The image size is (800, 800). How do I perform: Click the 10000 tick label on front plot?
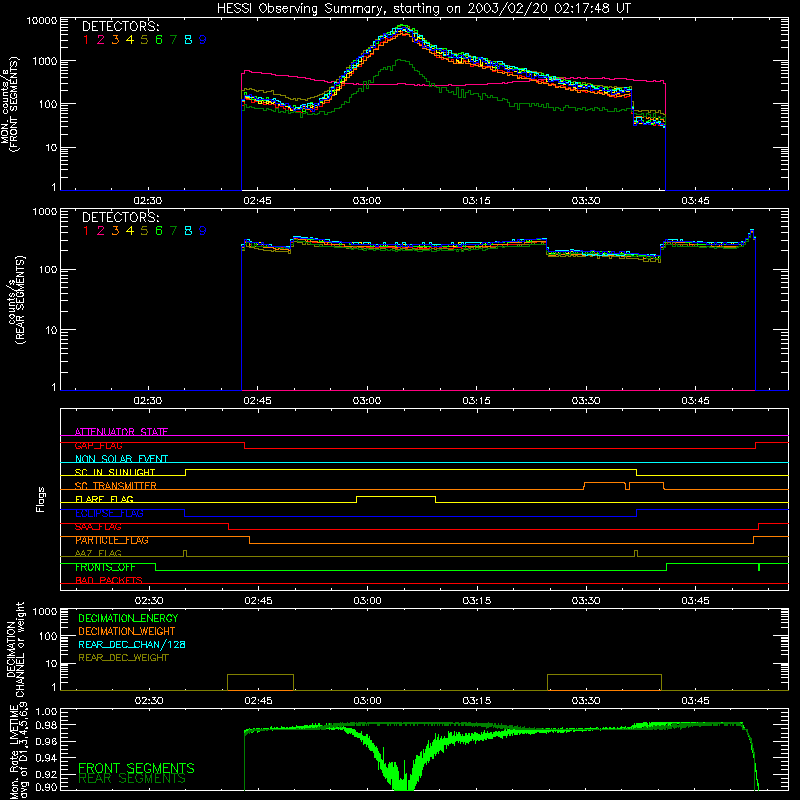(42, 21)
